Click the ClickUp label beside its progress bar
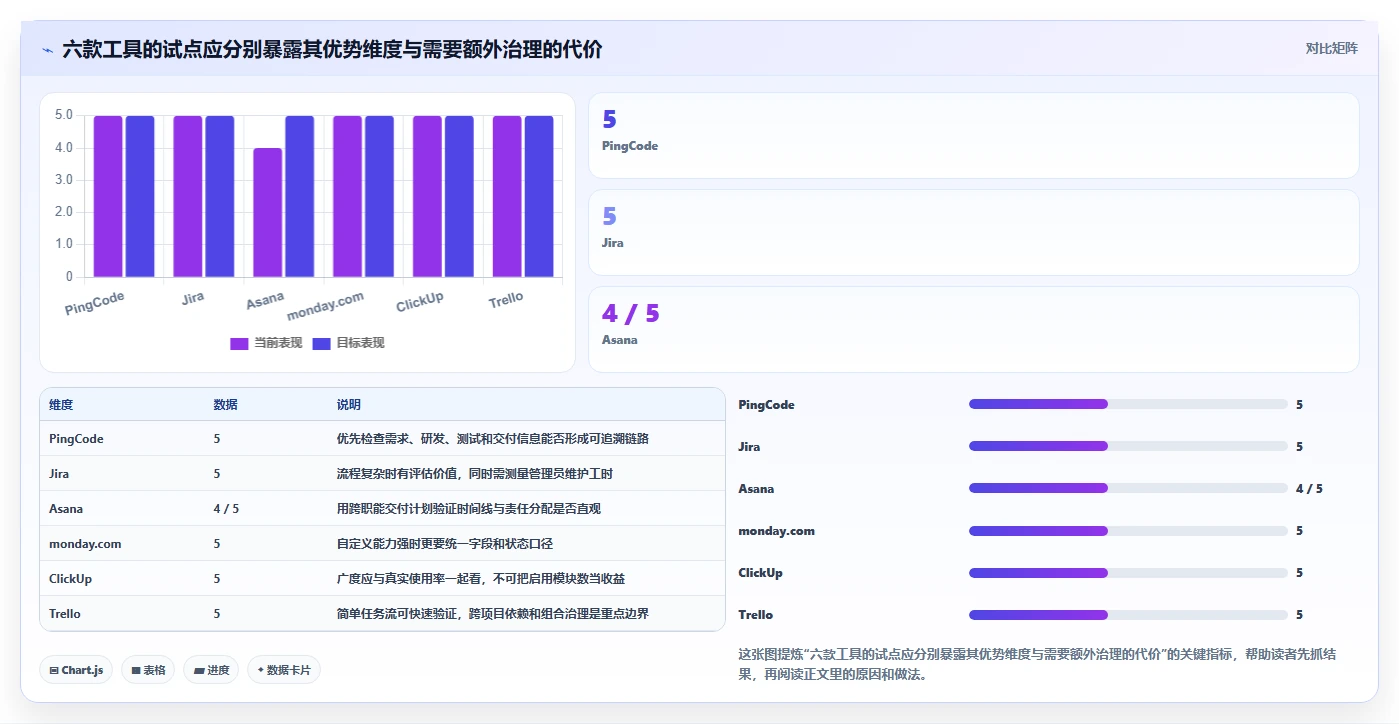Image resolution: width=1399 pixels, height=724 pixels. click(x=760, y=573)
